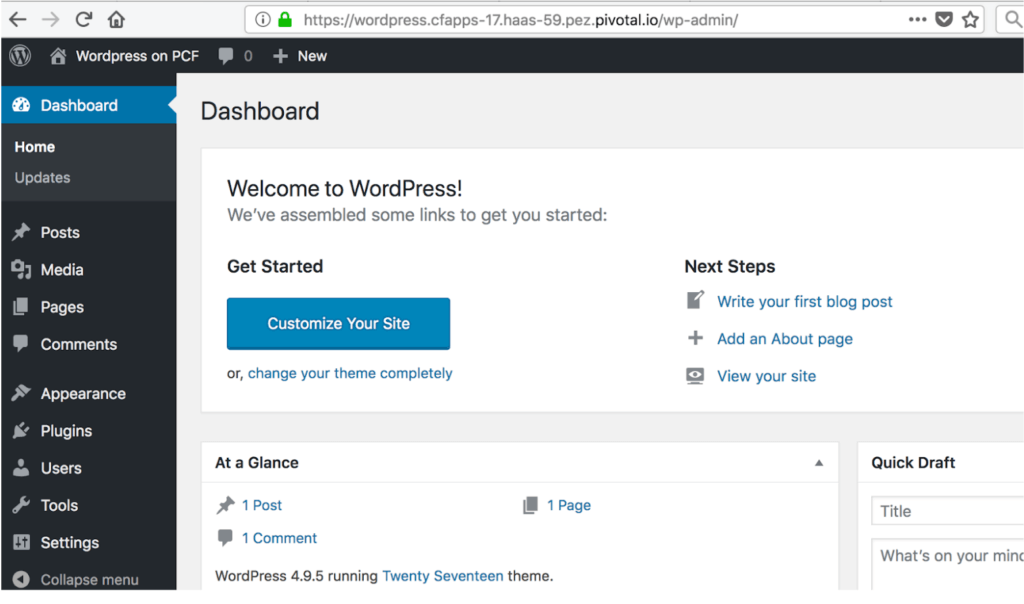The width and height of the screenshot is (1024, 604).
Task: Click the Posts pushpin icon in sidebar
Action: pyautogui.click(x=21, y=232)
